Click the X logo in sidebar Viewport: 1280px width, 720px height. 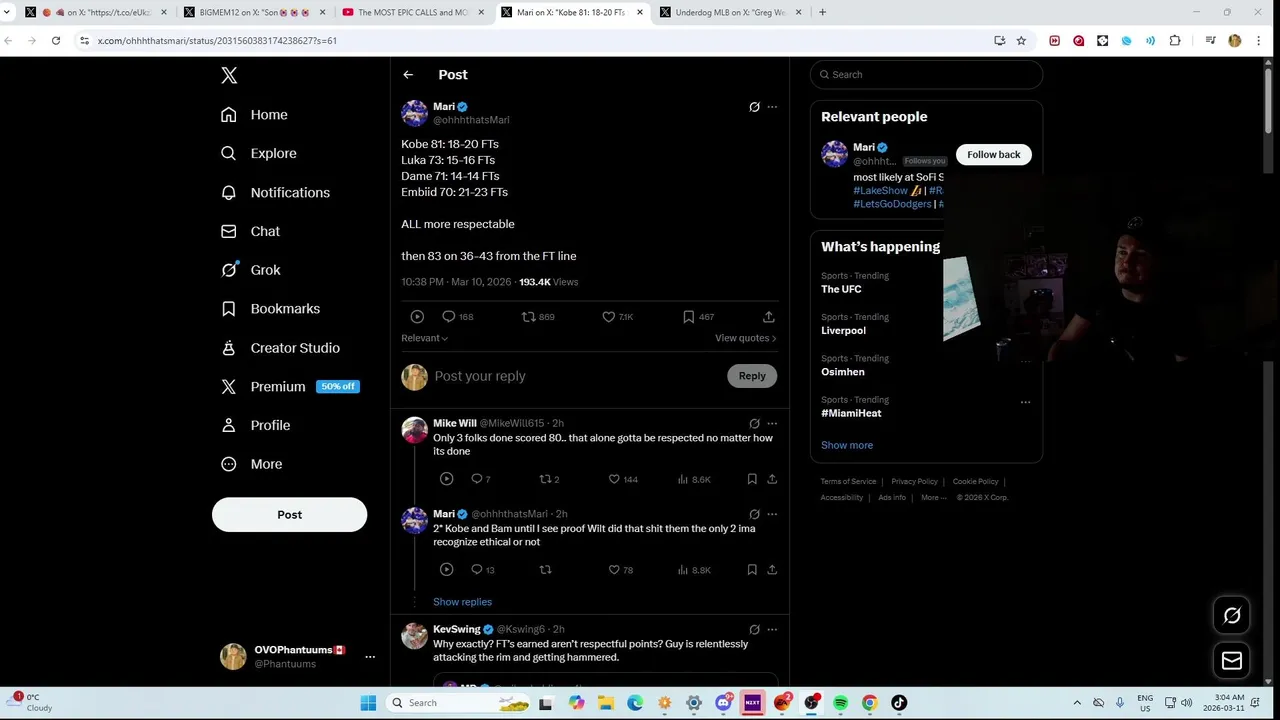(x=229, y=75)
